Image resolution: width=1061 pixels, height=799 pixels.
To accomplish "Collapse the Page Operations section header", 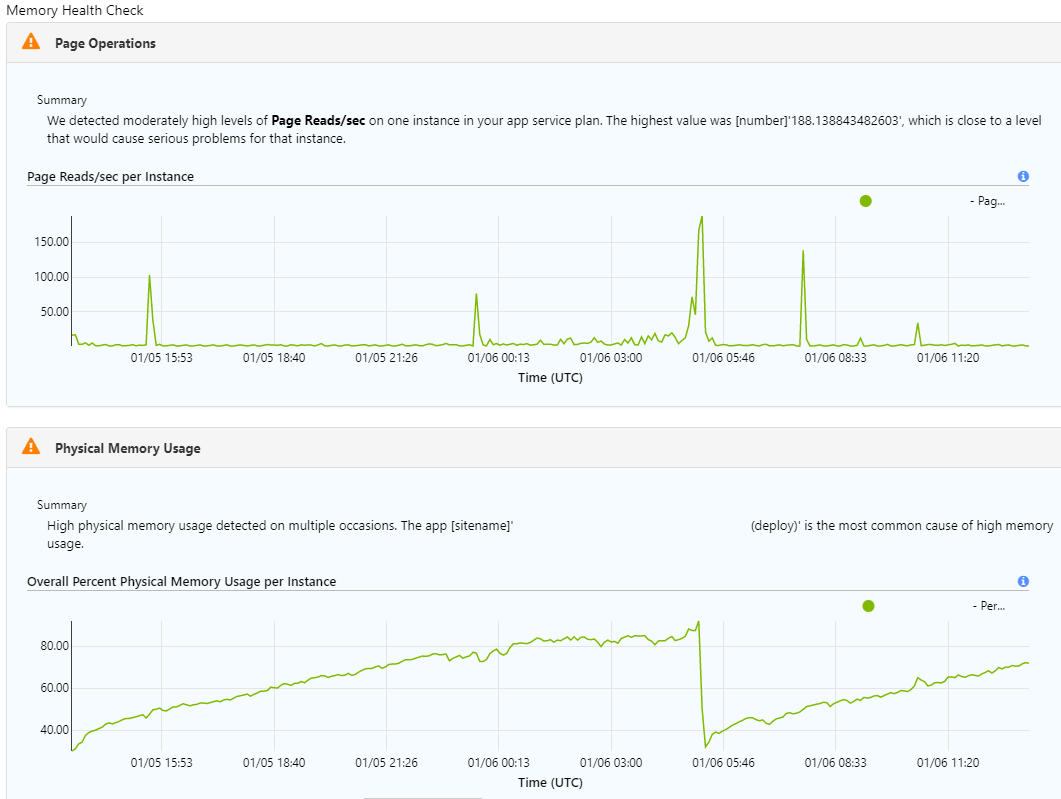I will pos(534,43).
